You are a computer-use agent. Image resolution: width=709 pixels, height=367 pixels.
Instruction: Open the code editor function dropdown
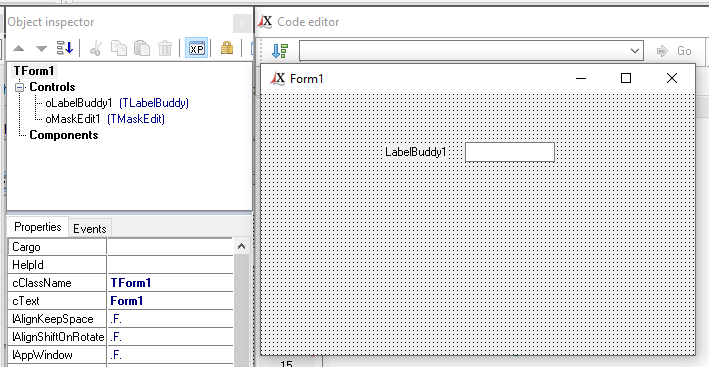471,51
